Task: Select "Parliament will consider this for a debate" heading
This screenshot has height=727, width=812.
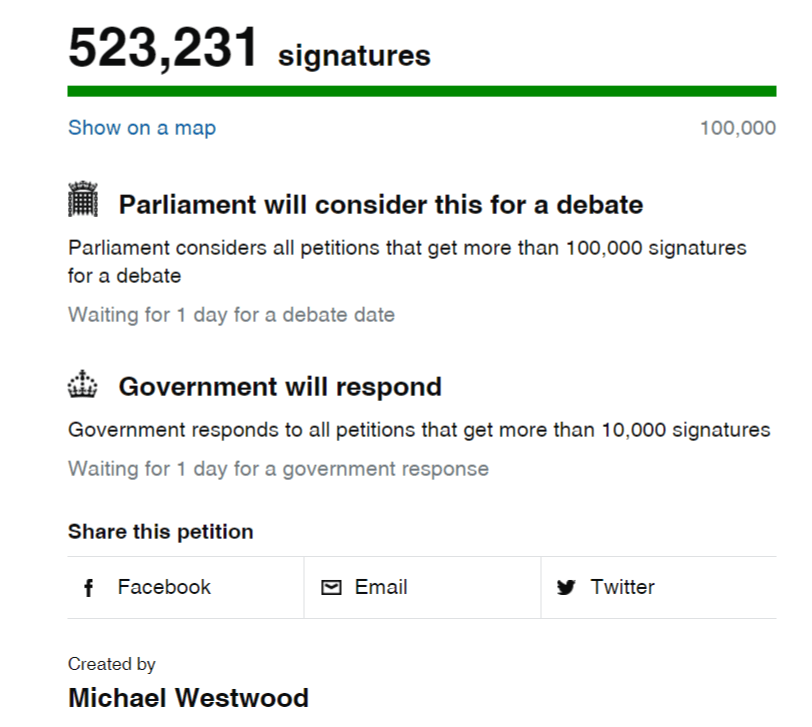Action: 380,205
